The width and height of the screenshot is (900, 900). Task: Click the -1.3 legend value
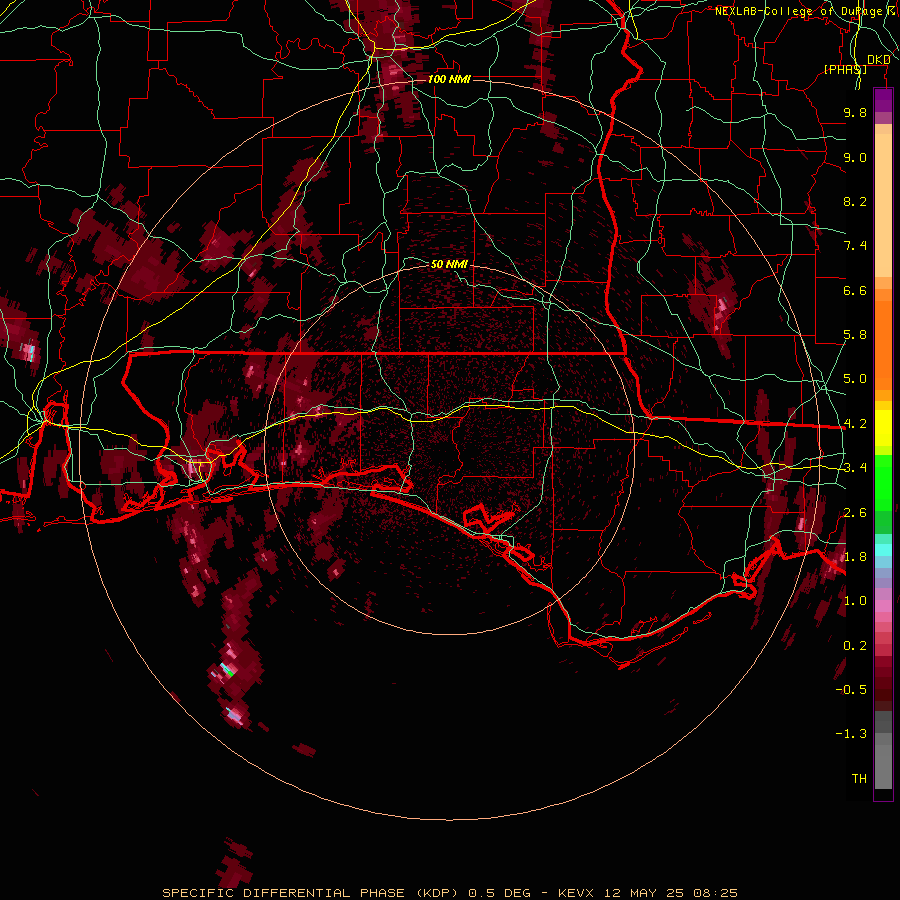(851, 734)
